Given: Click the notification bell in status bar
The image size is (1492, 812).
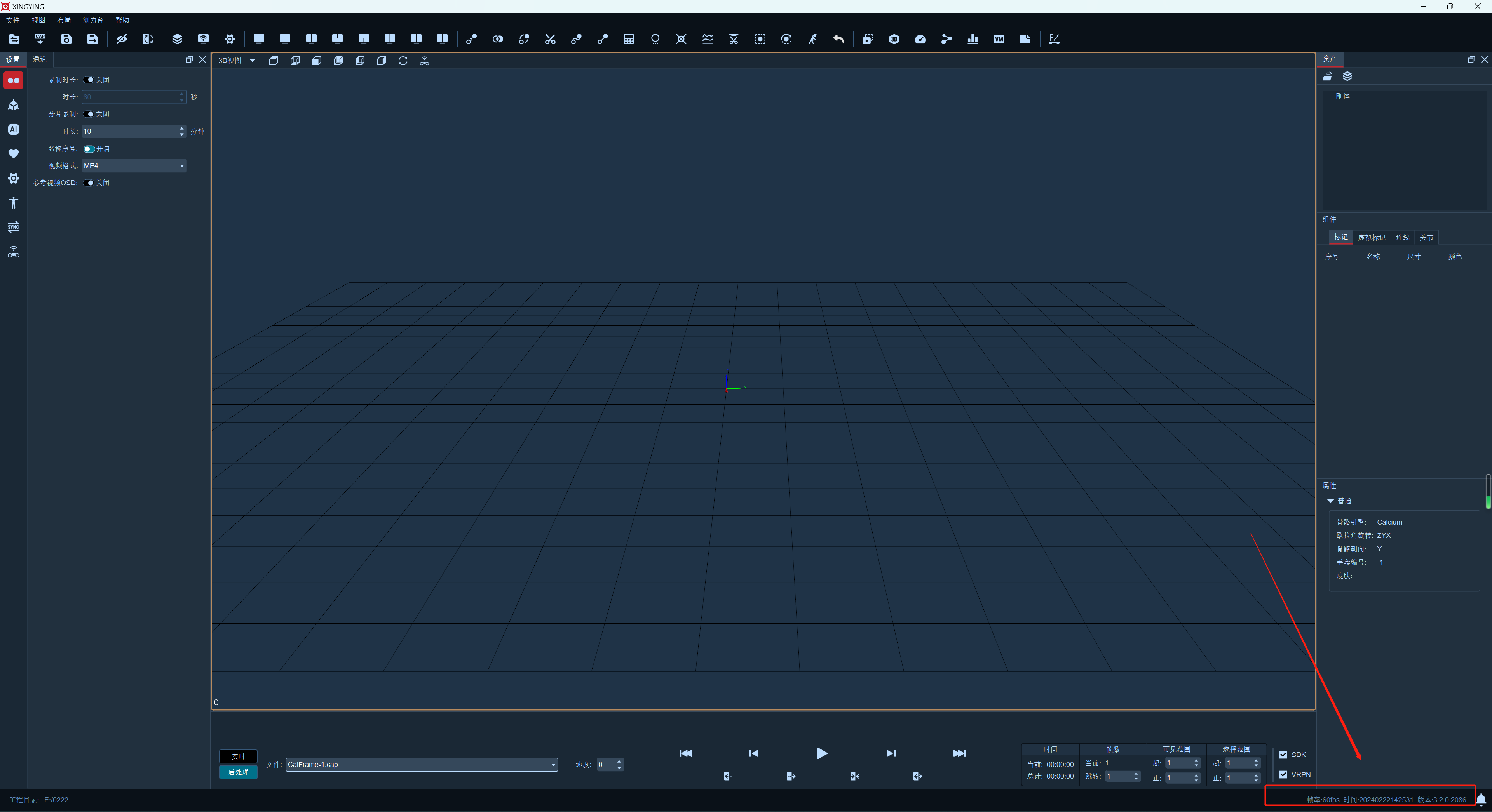Looking at the screenshot, I should [x=1480, y=800].
